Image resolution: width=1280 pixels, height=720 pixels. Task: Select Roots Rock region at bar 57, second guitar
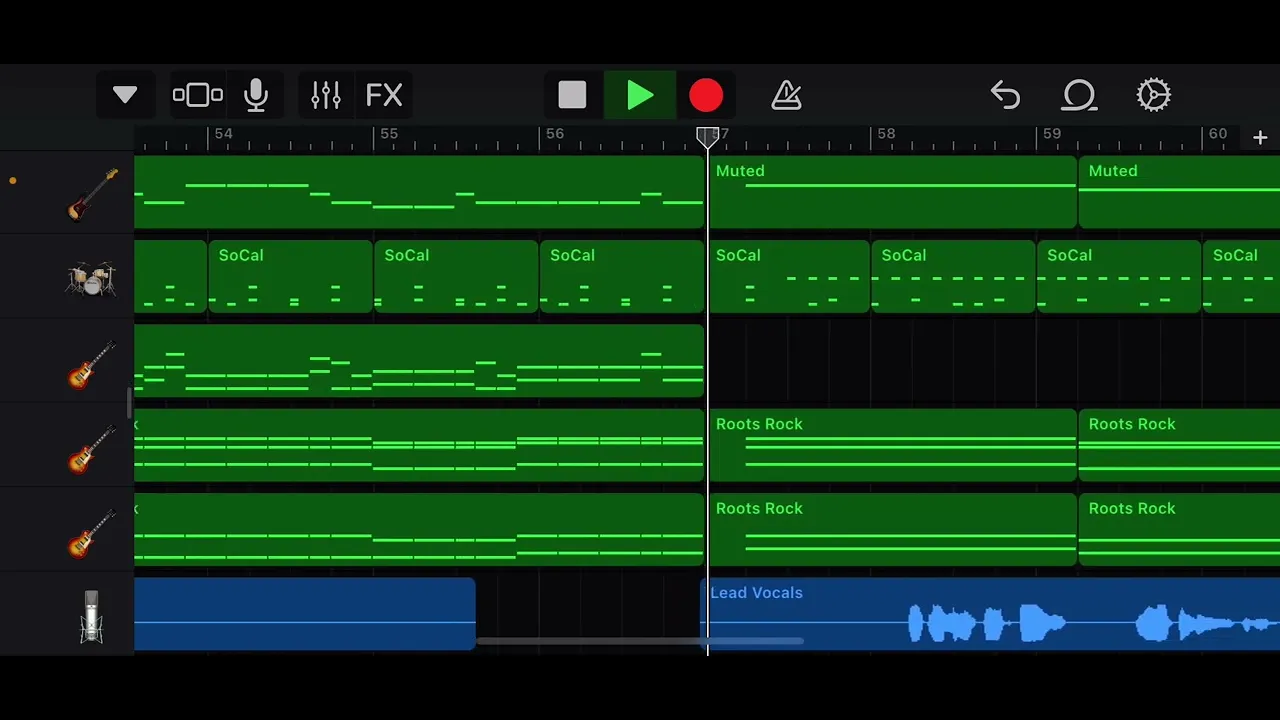coord(892,445)
